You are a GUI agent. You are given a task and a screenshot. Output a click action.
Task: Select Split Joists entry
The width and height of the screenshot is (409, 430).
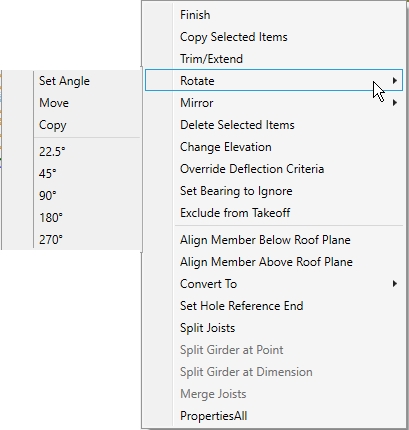(x=207, y=328)
